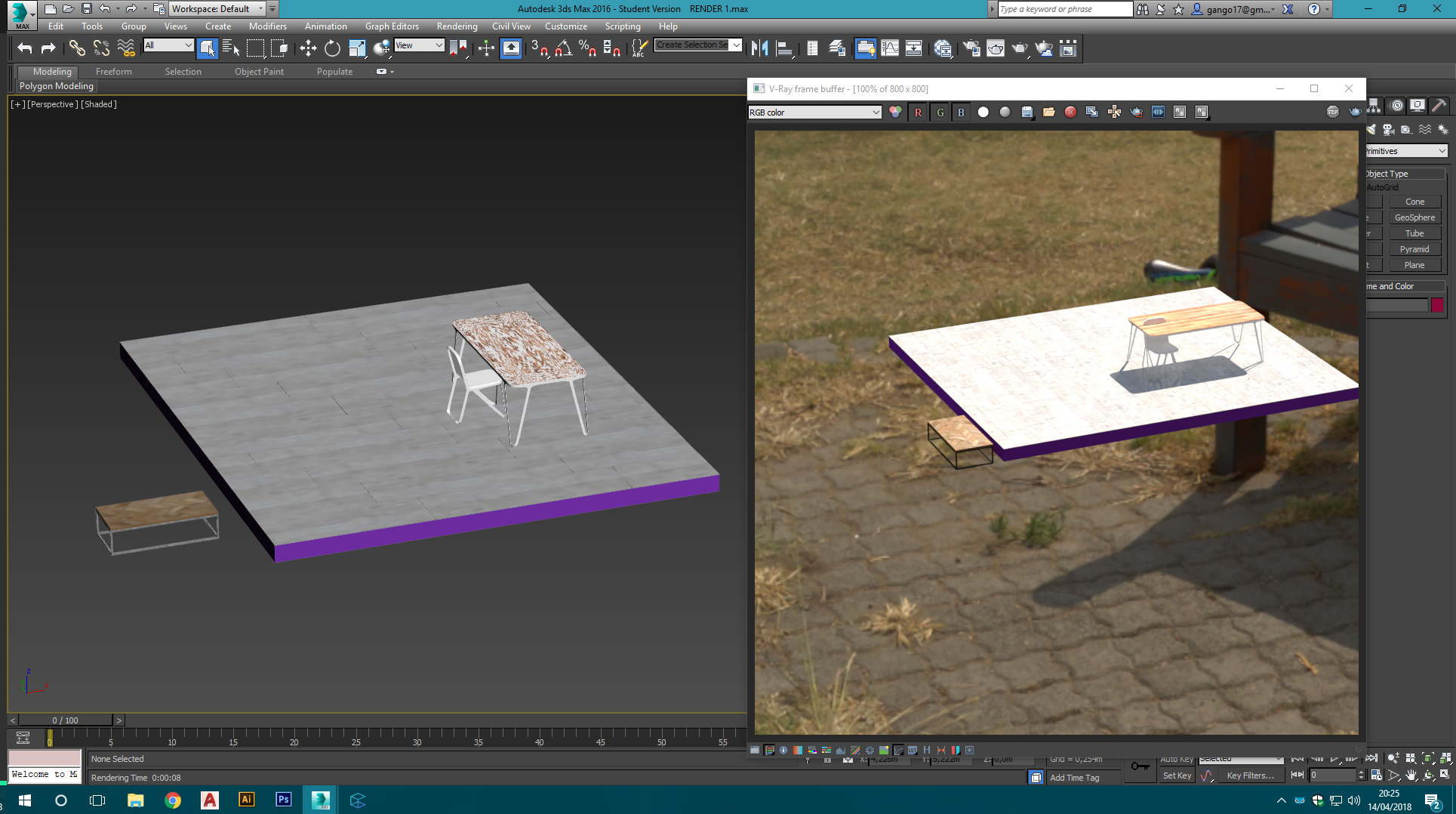Activate Bind to Space Warp tool
The image size is (1456, 814).
[x=126, y=48]
